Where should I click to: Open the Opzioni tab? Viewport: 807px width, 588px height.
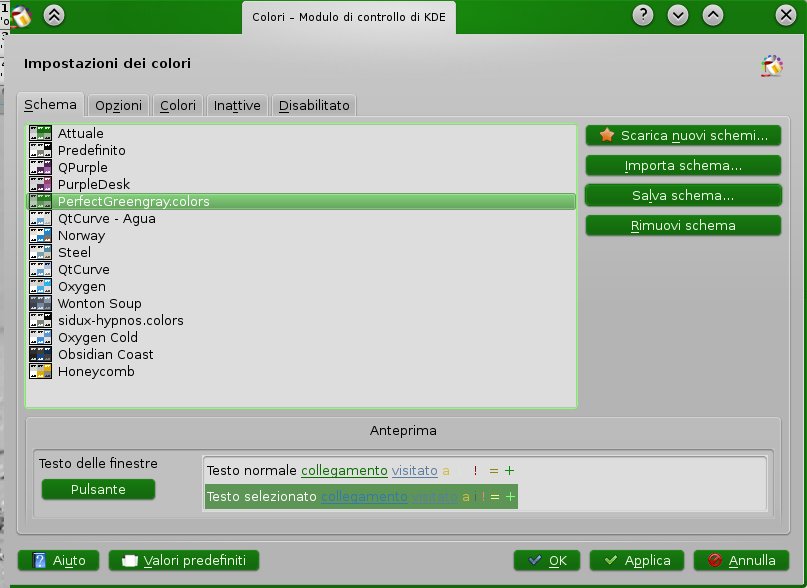coord(118,106)
